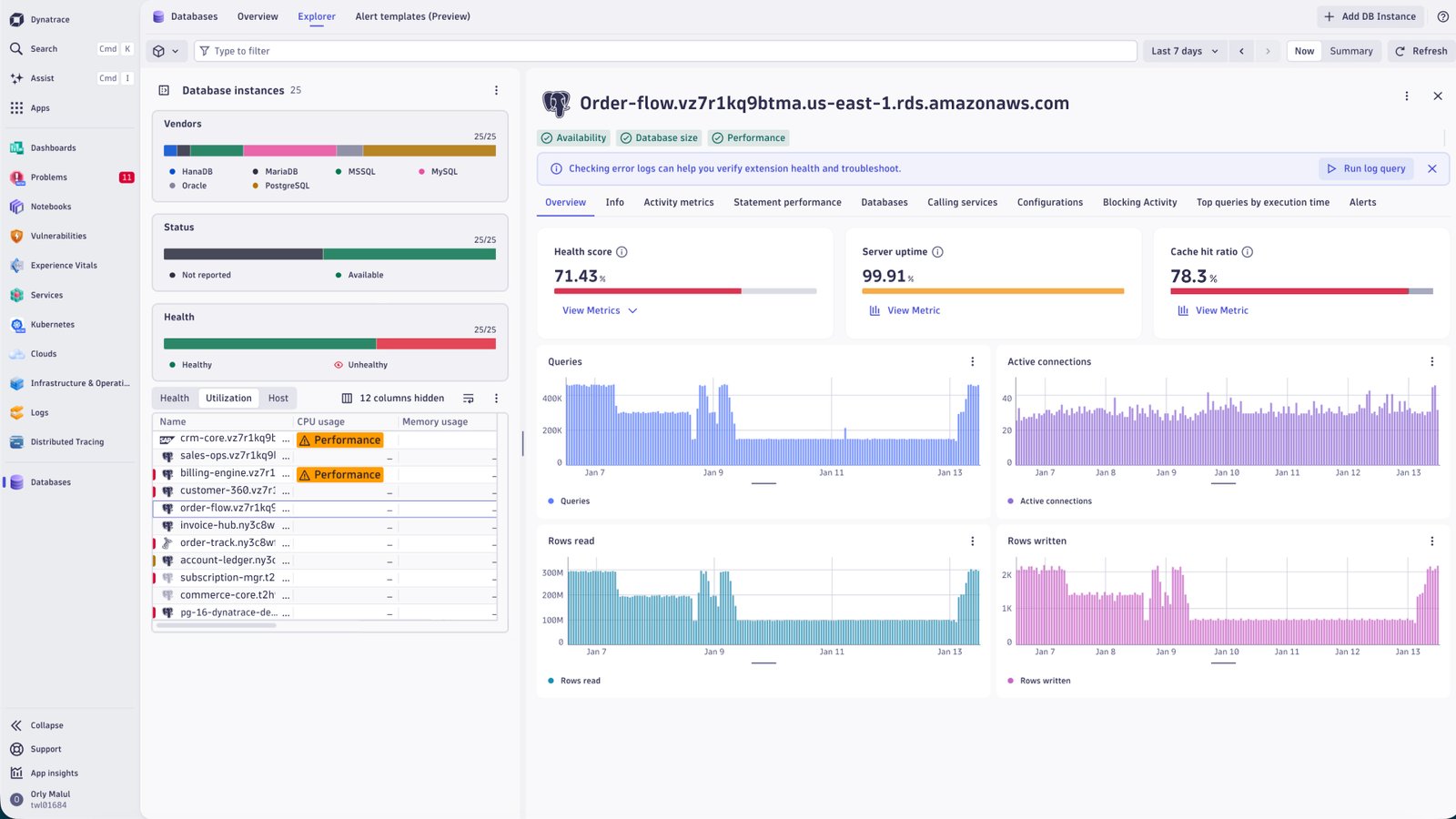
Task: Open Rows written chart options menu
Action: pos(1431,541)
